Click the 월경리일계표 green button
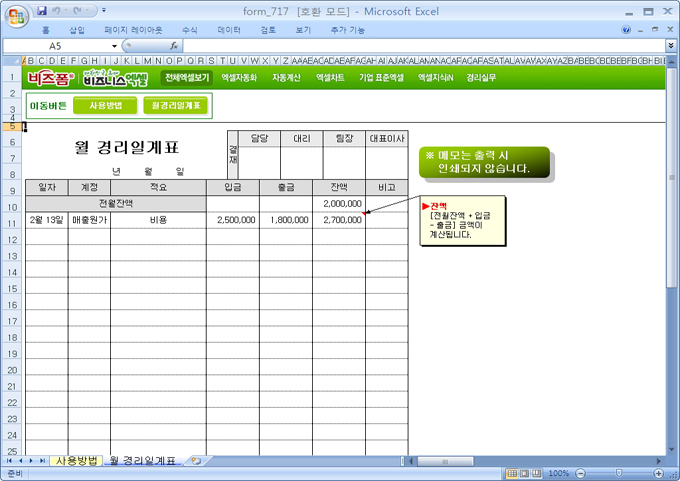 tap(176, 105)
